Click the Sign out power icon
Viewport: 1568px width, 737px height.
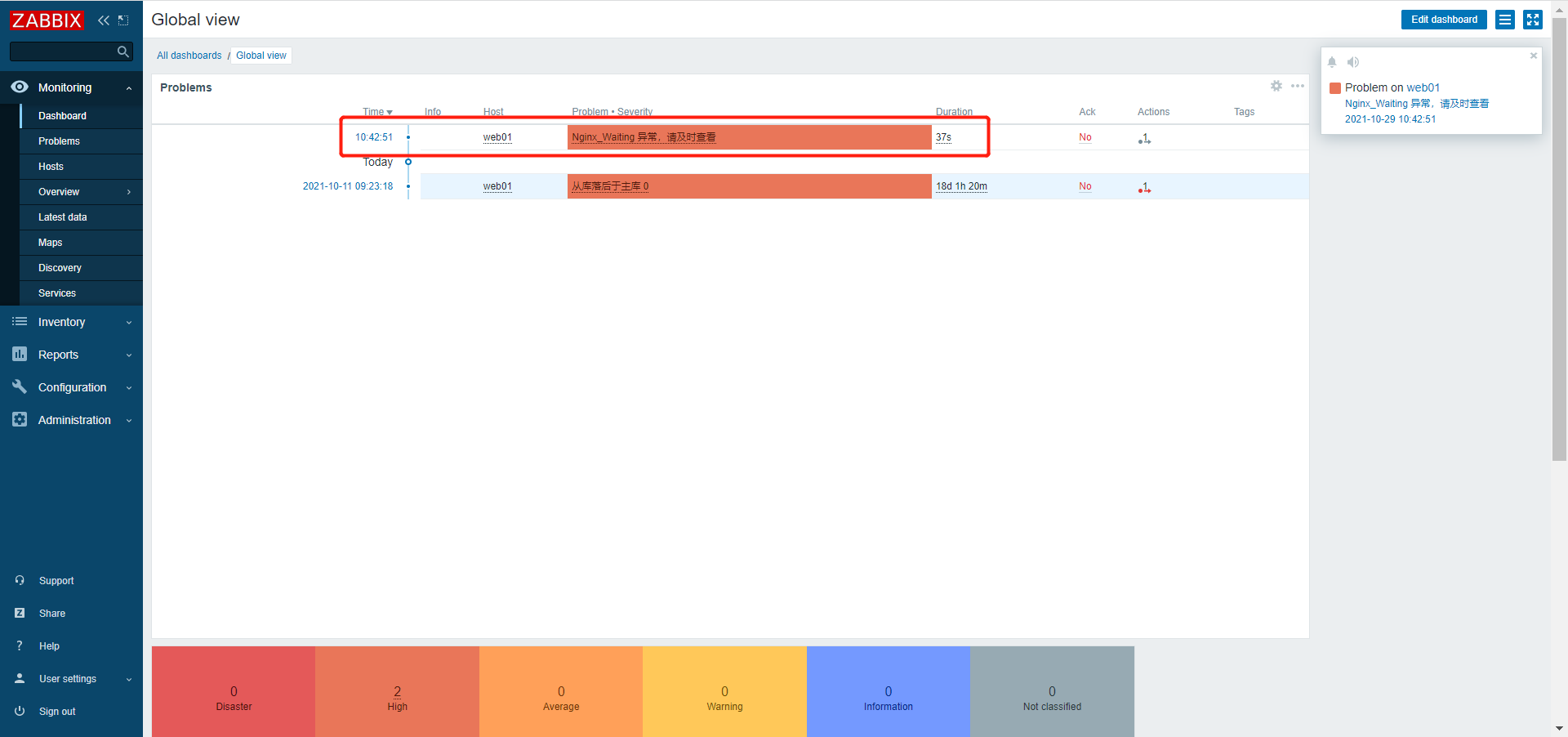click(x=20, y=711)
